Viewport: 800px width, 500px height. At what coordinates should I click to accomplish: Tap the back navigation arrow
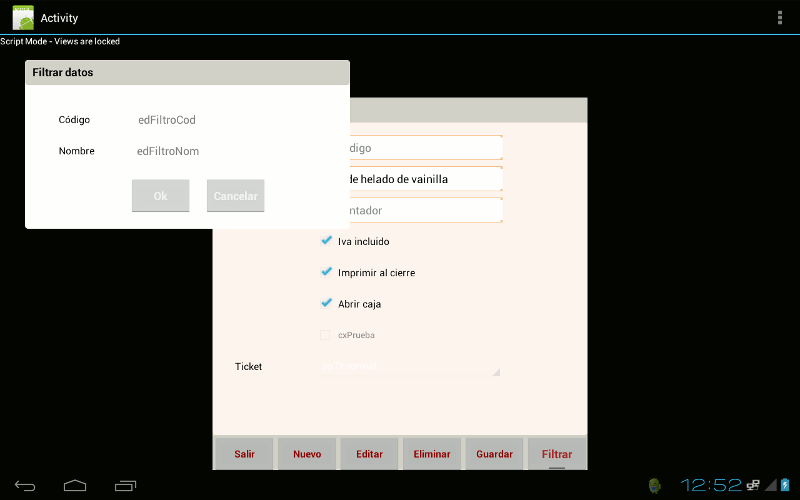[x=25, y=485]
